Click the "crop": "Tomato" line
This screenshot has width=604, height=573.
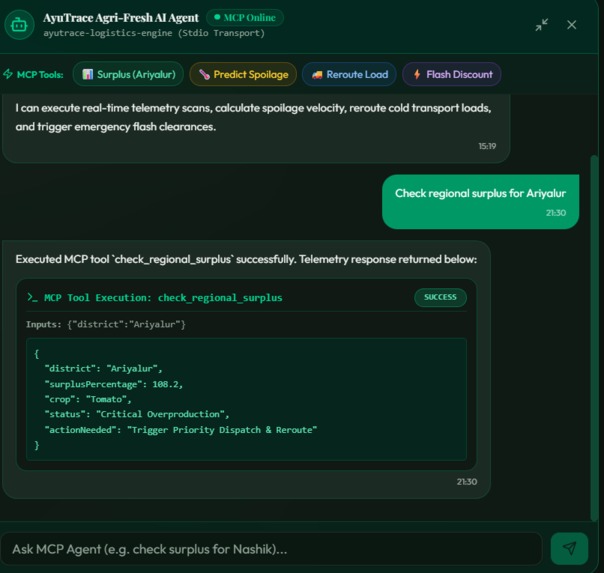[x=88, y=399]
